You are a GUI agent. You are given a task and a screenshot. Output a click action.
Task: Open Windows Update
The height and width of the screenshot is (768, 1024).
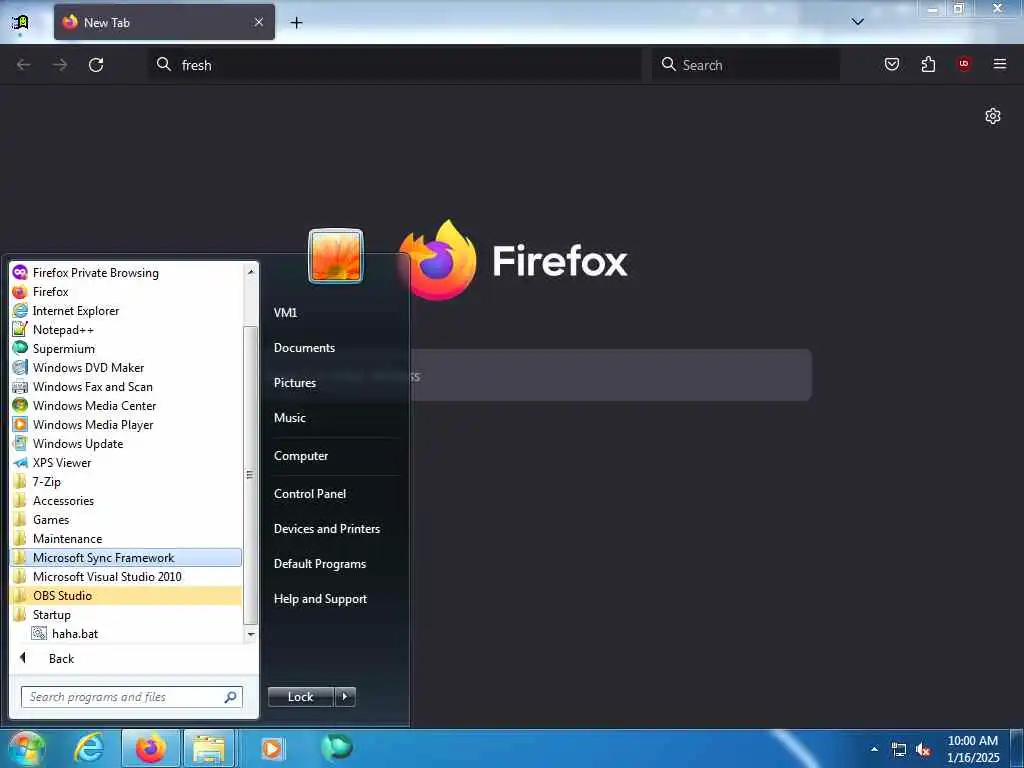(127, 443)
